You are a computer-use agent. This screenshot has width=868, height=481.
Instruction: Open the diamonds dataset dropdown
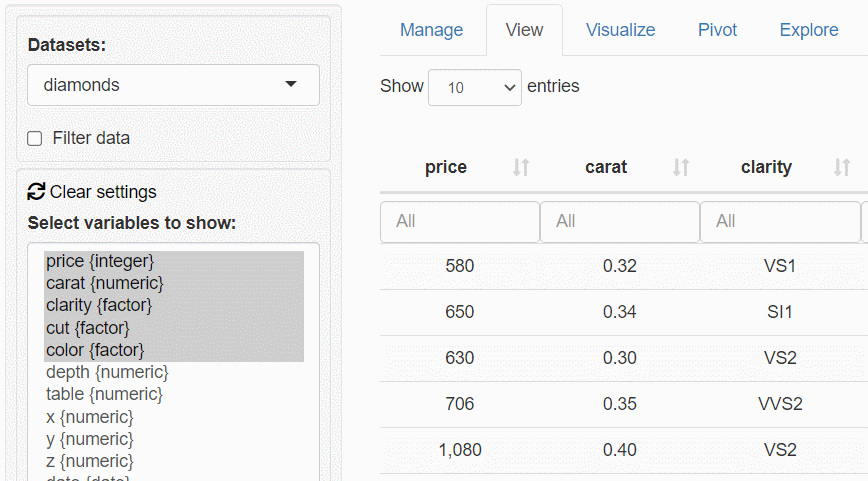click(x=173, y=85)
